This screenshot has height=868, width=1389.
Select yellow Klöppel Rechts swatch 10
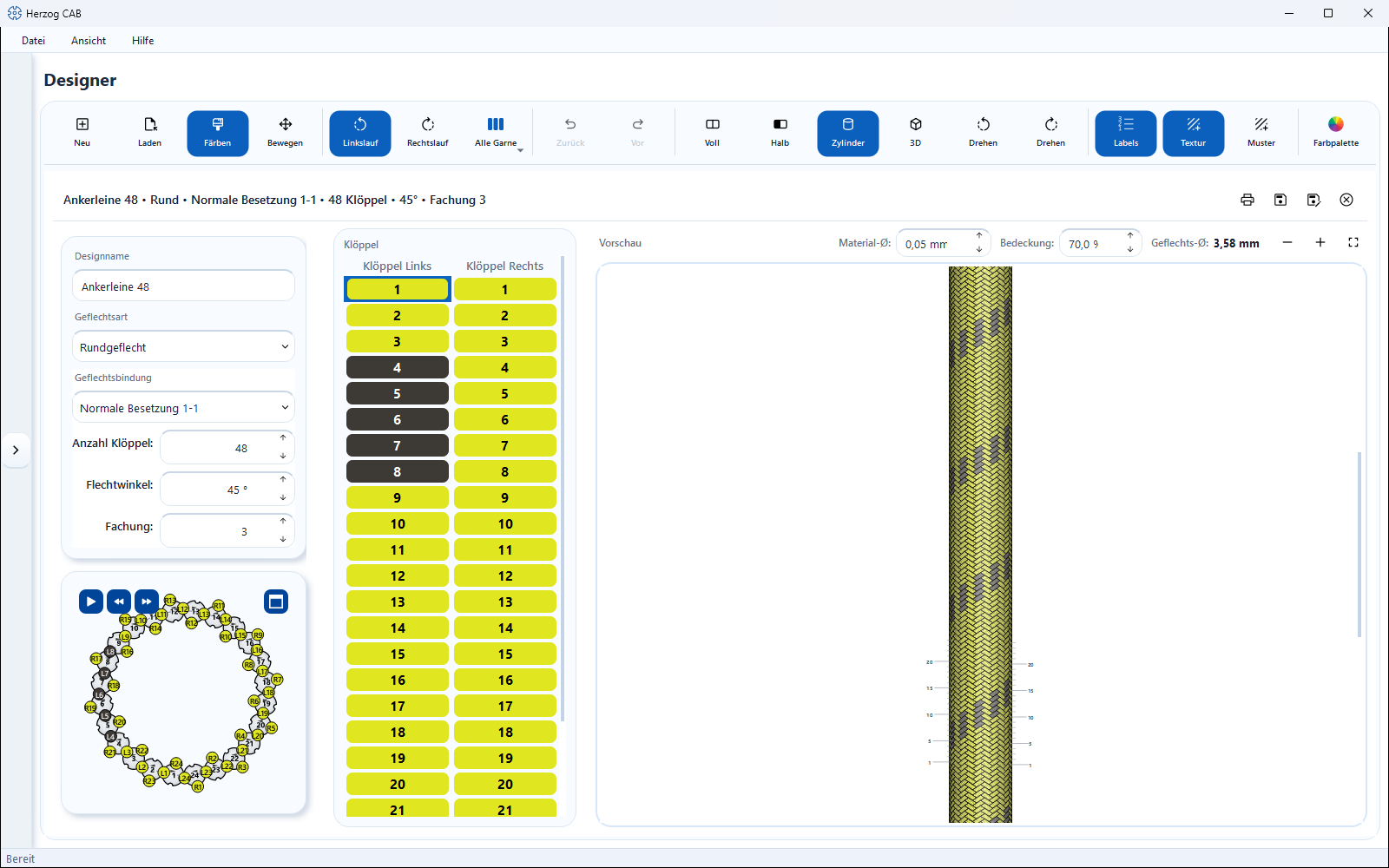505,523
